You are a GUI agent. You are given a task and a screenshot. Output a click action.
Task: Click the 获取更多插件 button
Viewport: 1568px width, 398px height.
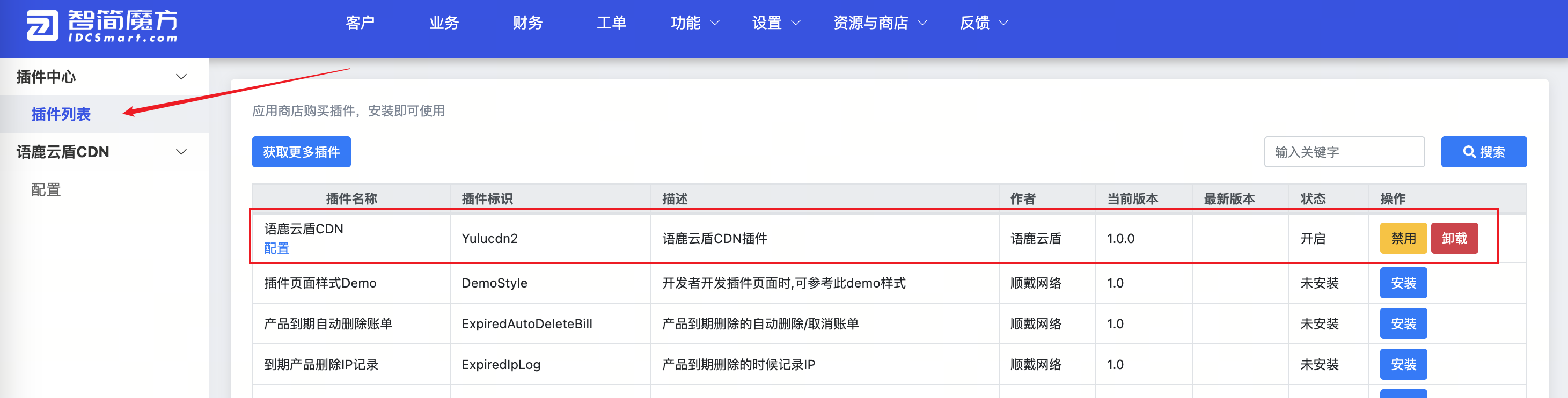coord(301,152)
